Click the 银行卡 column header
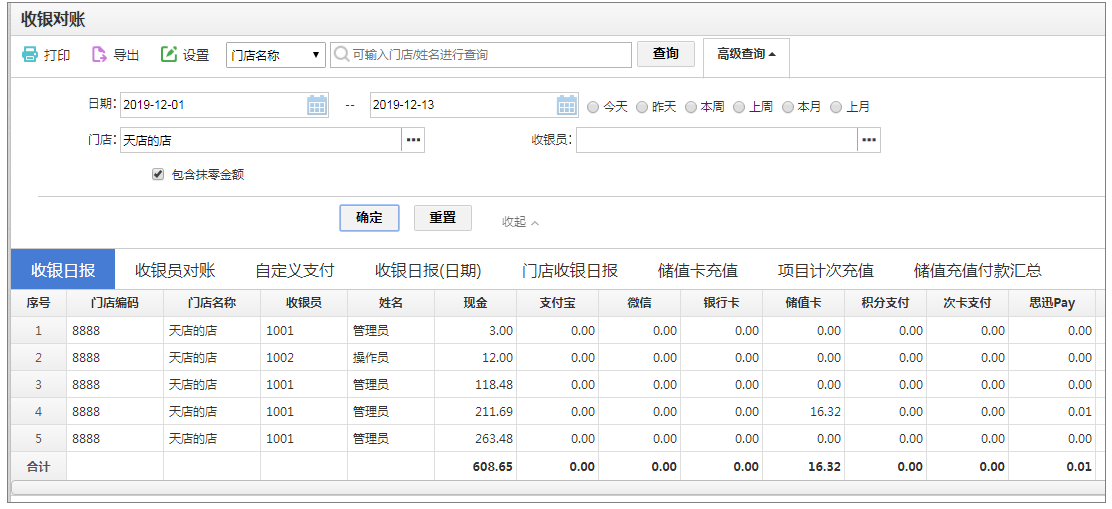The image size is (1112, 509). [721, 303]
